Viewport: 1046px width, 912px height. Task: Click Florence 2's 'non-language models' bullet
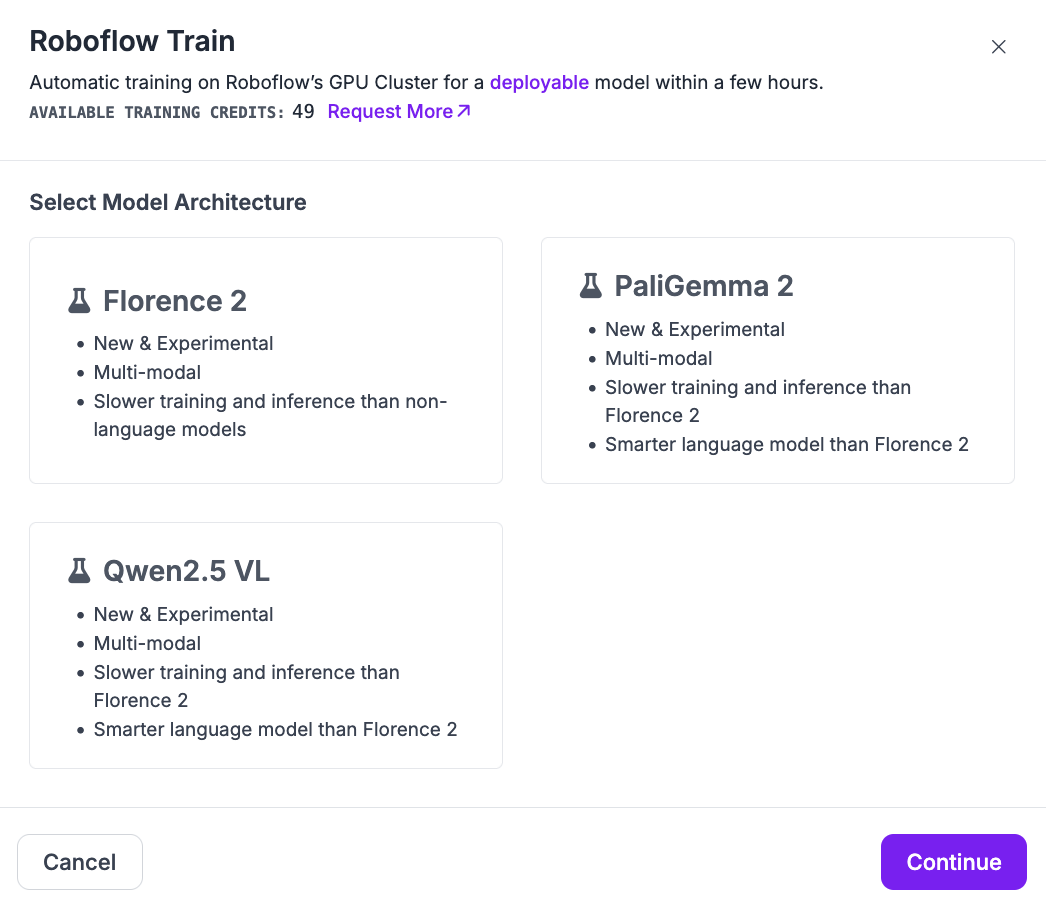[x=270, y=415]
